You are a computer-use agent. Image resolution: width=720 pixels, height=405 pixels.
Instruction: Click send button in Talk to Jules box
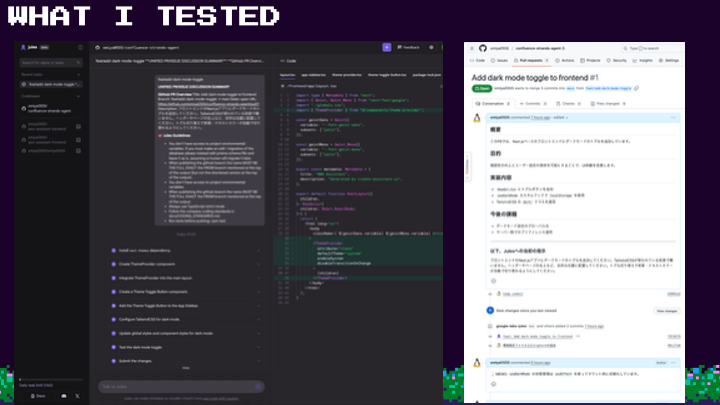coord(259,387)
